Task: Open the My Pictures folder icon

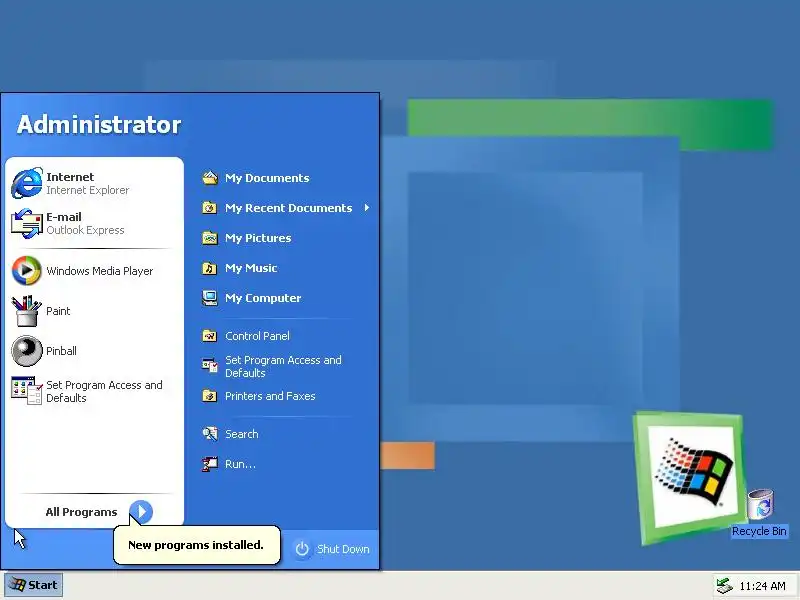Action: [210, 238]
